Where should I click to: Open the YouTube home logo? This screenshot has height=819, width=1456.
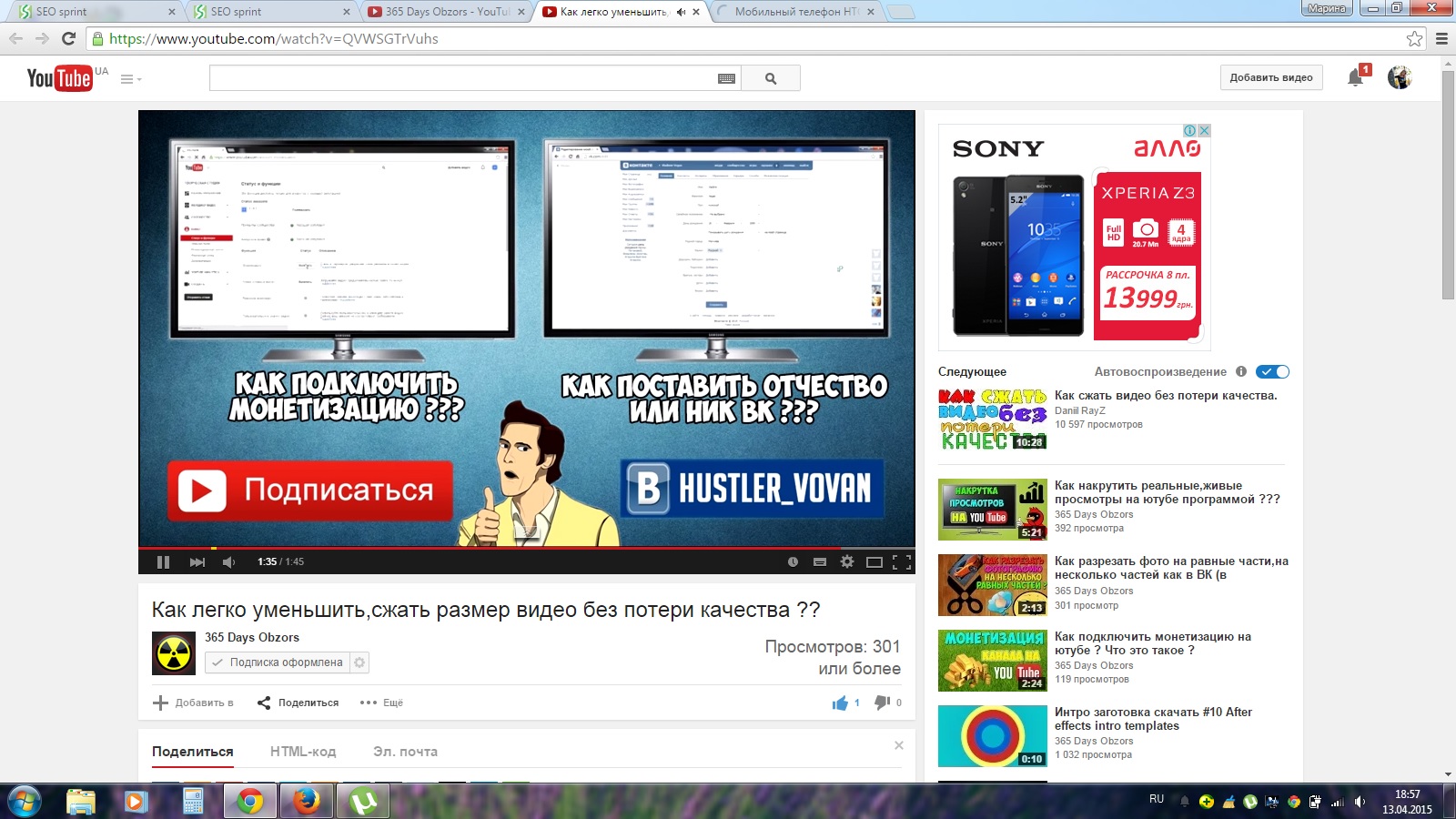click(60, 78)
